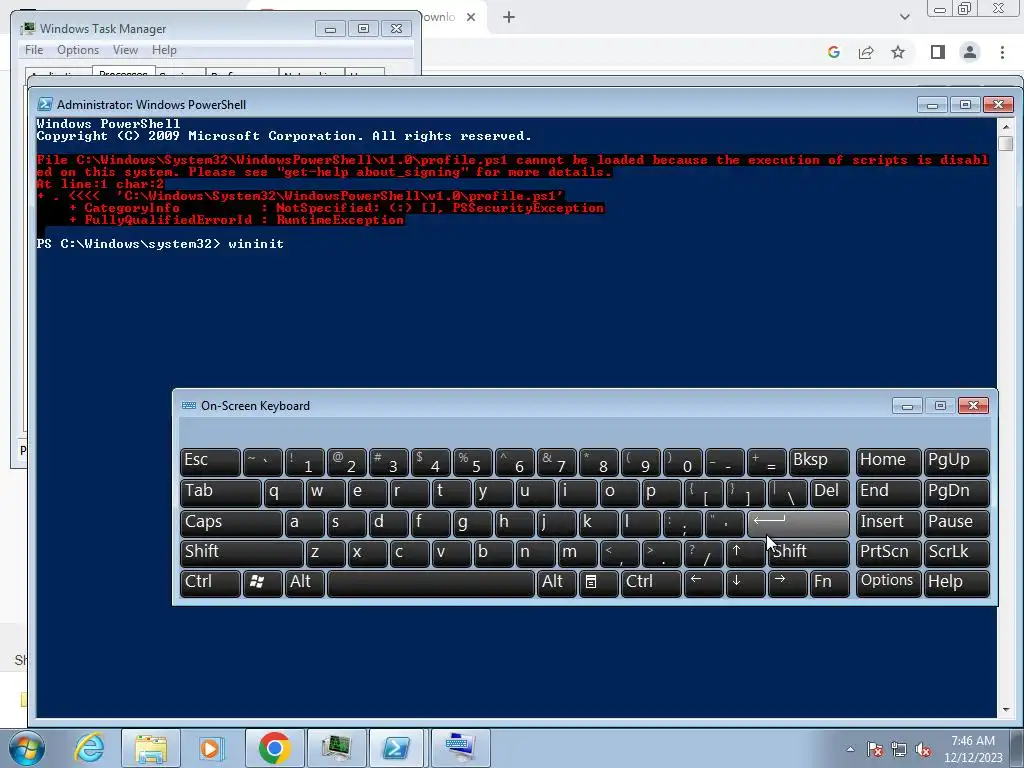Click the PrtScn key

[888, 553]
